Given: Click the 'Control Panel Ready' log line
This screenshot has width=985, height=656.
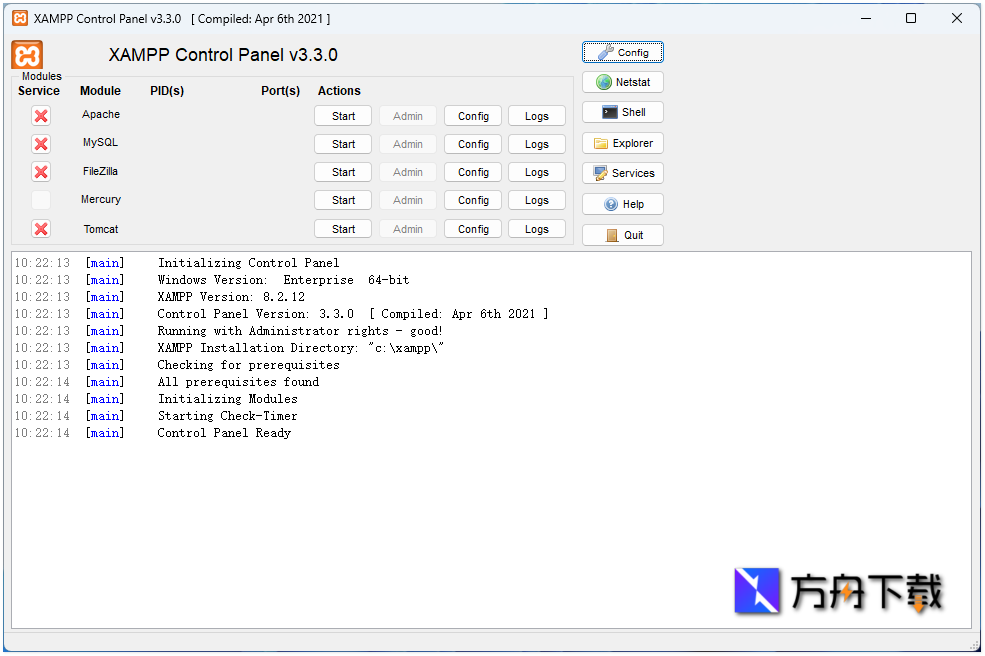Looking at the screenshot, I should [224, 432].
